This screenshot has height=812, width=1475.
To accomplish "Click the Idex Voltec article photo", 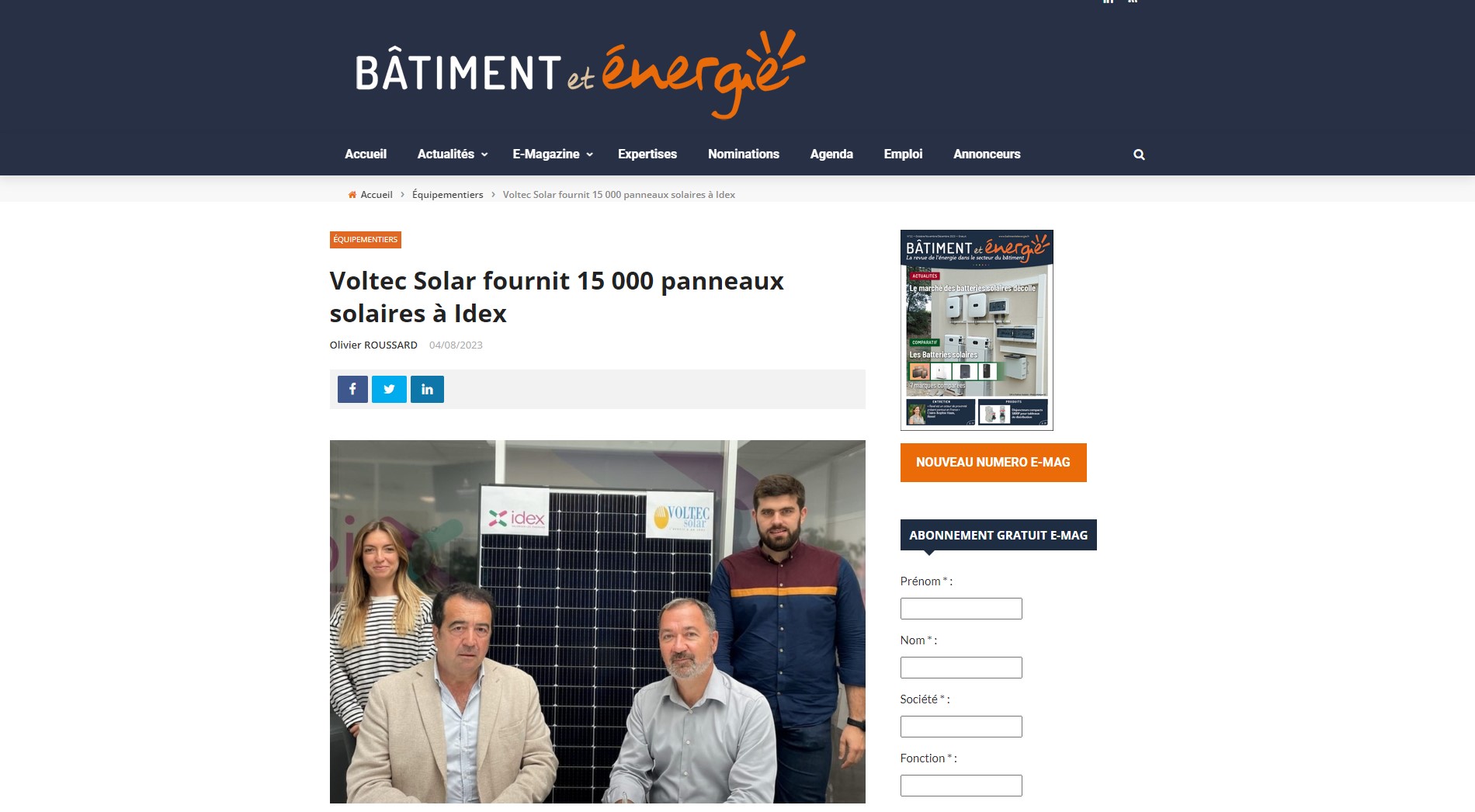I will pyautogui.click(x=597, y=622).
